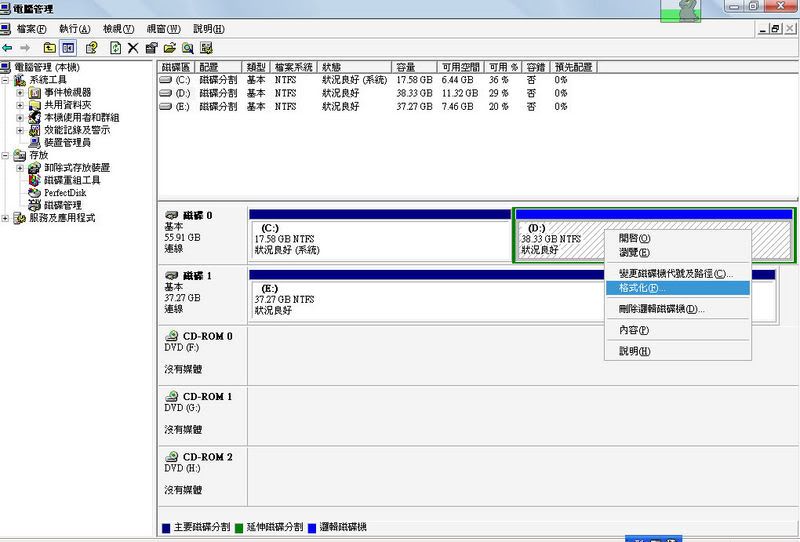Click the Back arrow in the toolbar
This screenshot has width=800, height=542.
coord(8,47)
